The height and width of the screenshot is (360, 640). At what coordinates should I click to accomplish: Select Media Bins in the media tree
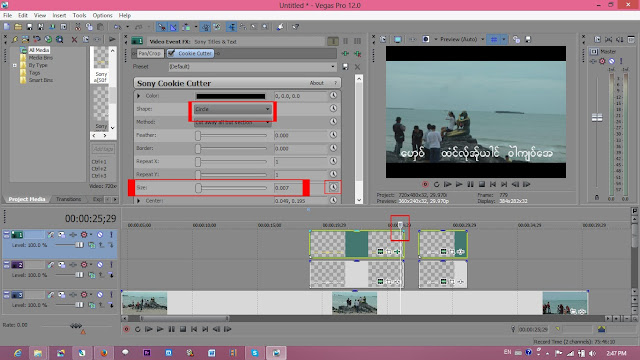40,58
